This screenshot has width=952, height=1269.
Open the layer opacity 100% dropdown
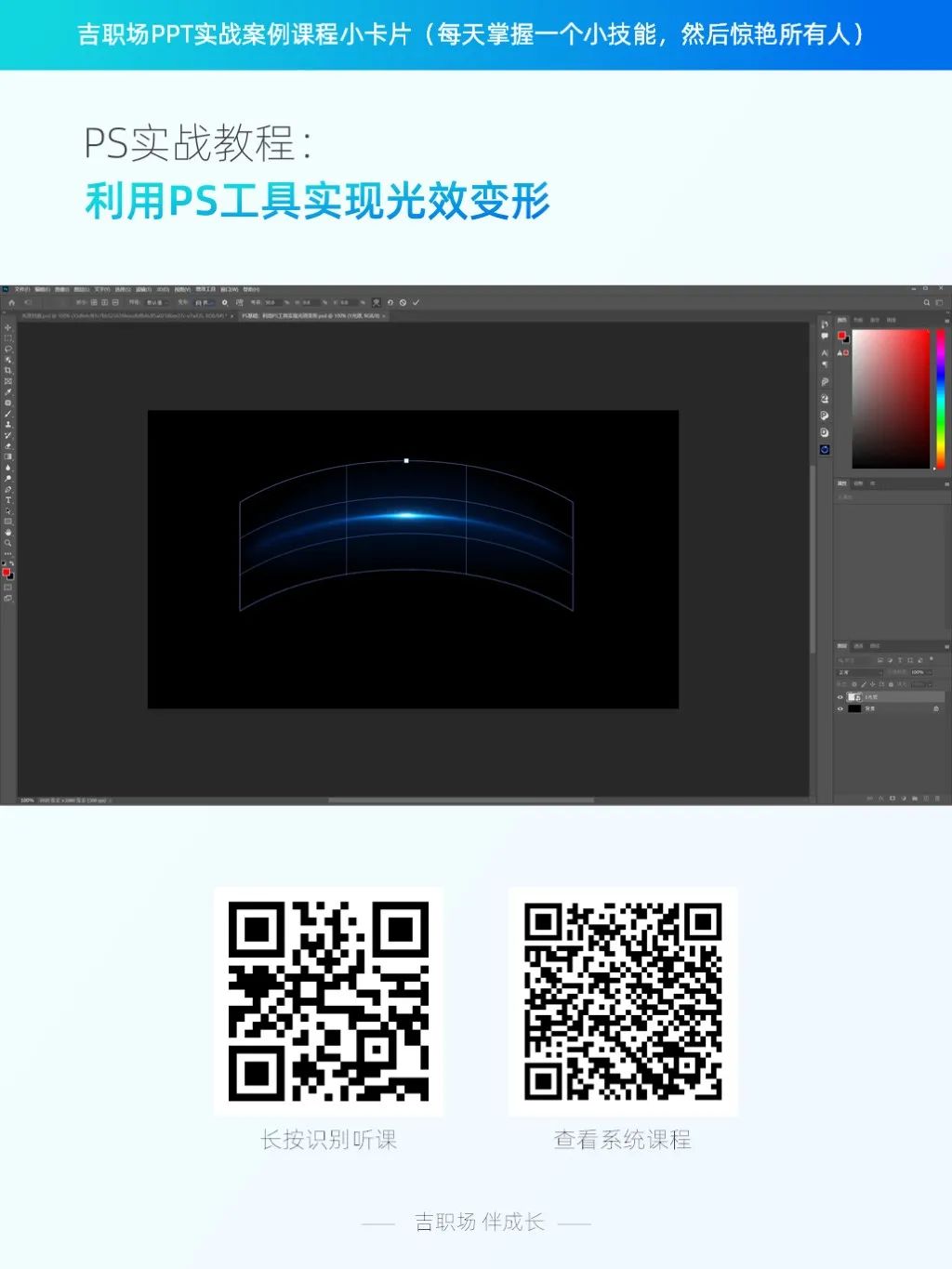tap(921, 672)
